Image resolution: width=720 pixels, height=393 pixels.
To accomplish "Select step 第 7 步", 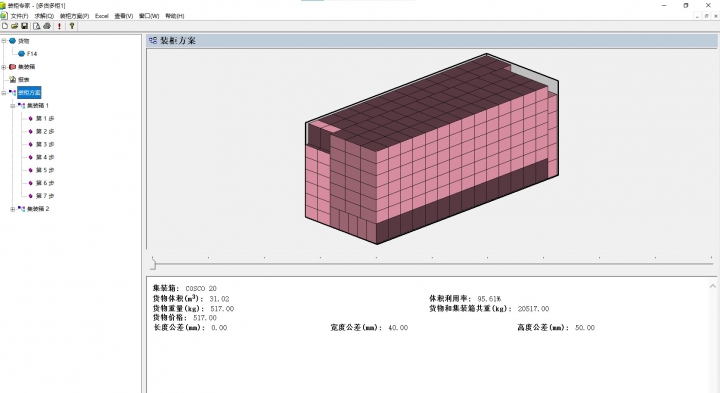I will pos(45,196).
